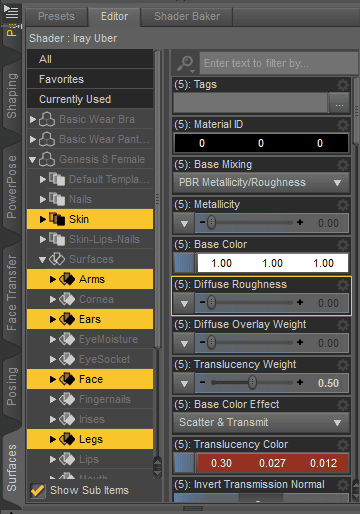
Task: Click the Arms surface icon
Action: [x=67, y=279]
